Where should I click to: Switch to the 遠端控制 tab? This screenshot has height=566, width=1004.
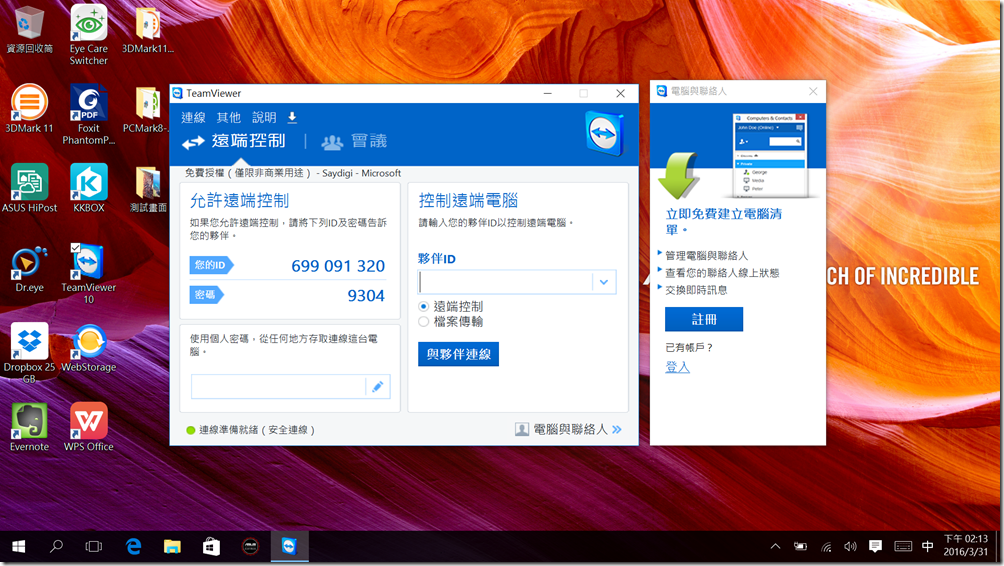(x=234, y=141)
